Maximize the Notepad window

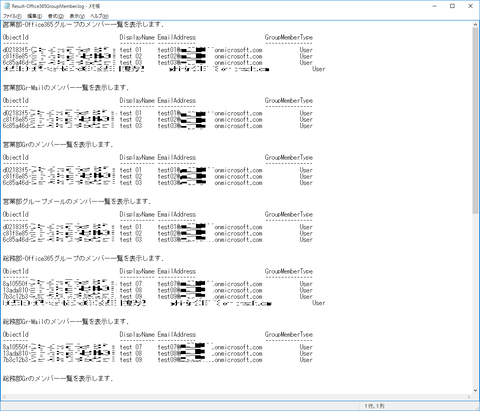(x=452, y=6)
